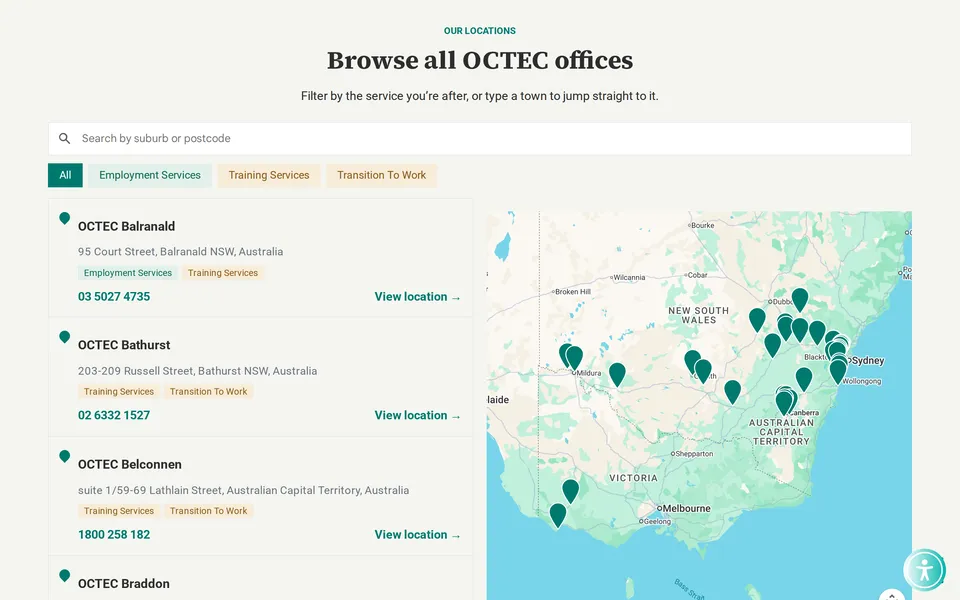This screenshot has width=960, height=600.
Task: View location for OCTEC Bathurst
Action: (x=418, y=415)
